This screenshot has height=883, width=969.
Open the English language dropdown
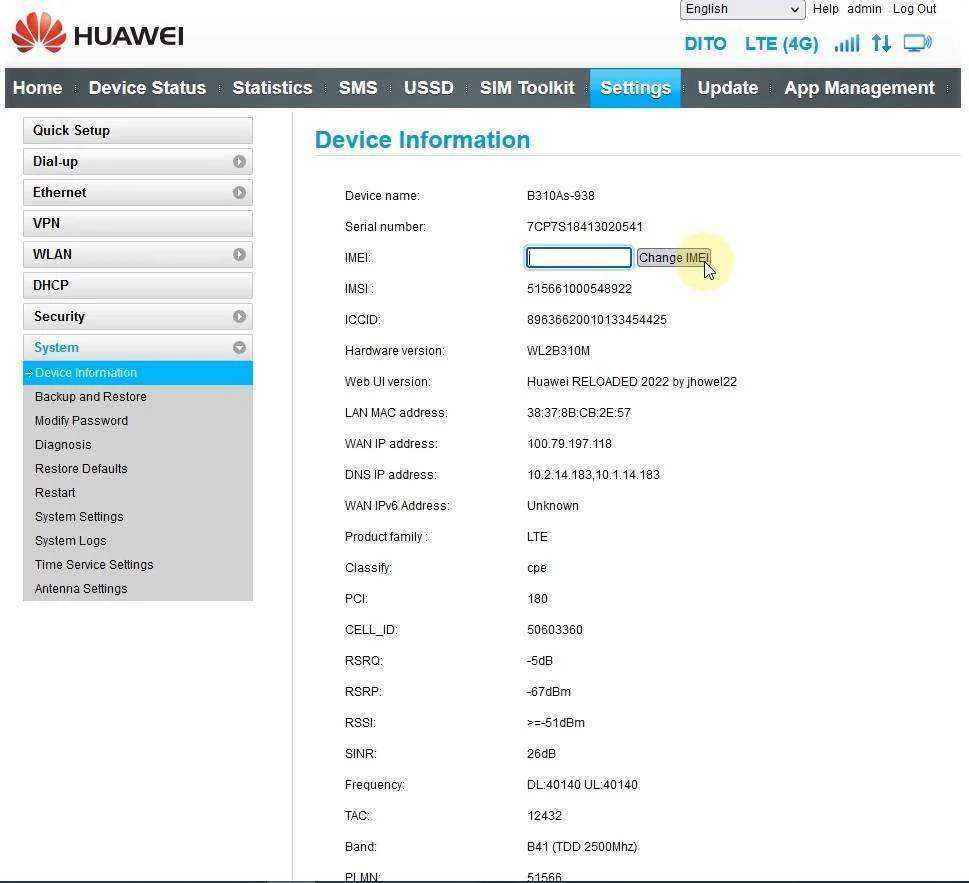pos(742,9)
